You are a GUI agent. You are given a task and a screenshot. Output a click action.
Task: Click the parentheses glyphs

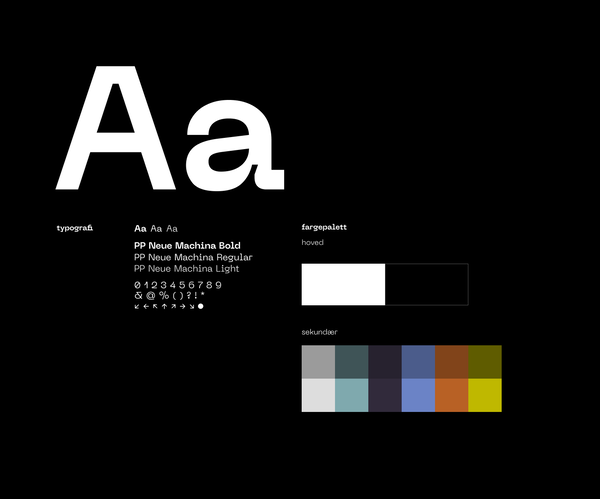click(x=178, y=296)
